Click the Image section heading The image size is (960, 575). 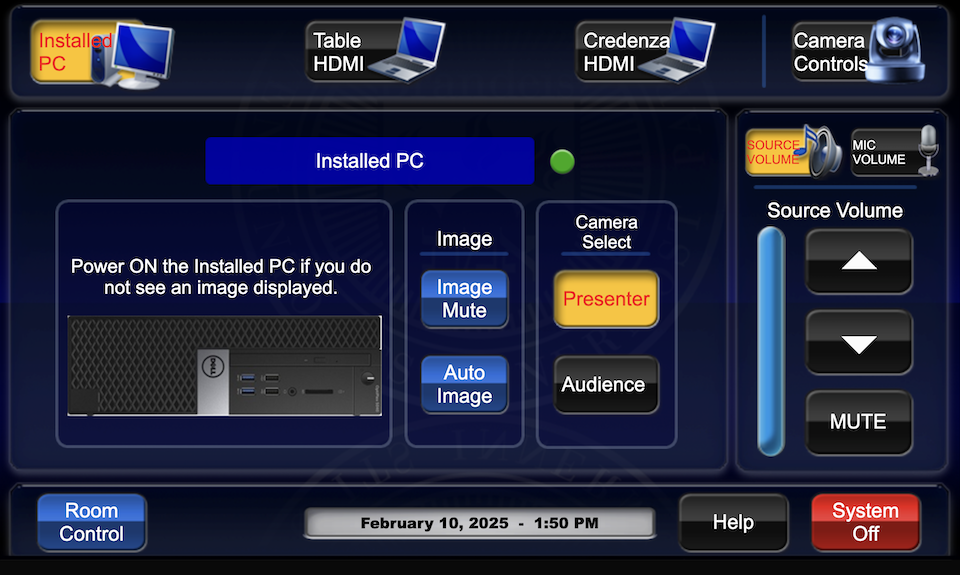point(464,239)
